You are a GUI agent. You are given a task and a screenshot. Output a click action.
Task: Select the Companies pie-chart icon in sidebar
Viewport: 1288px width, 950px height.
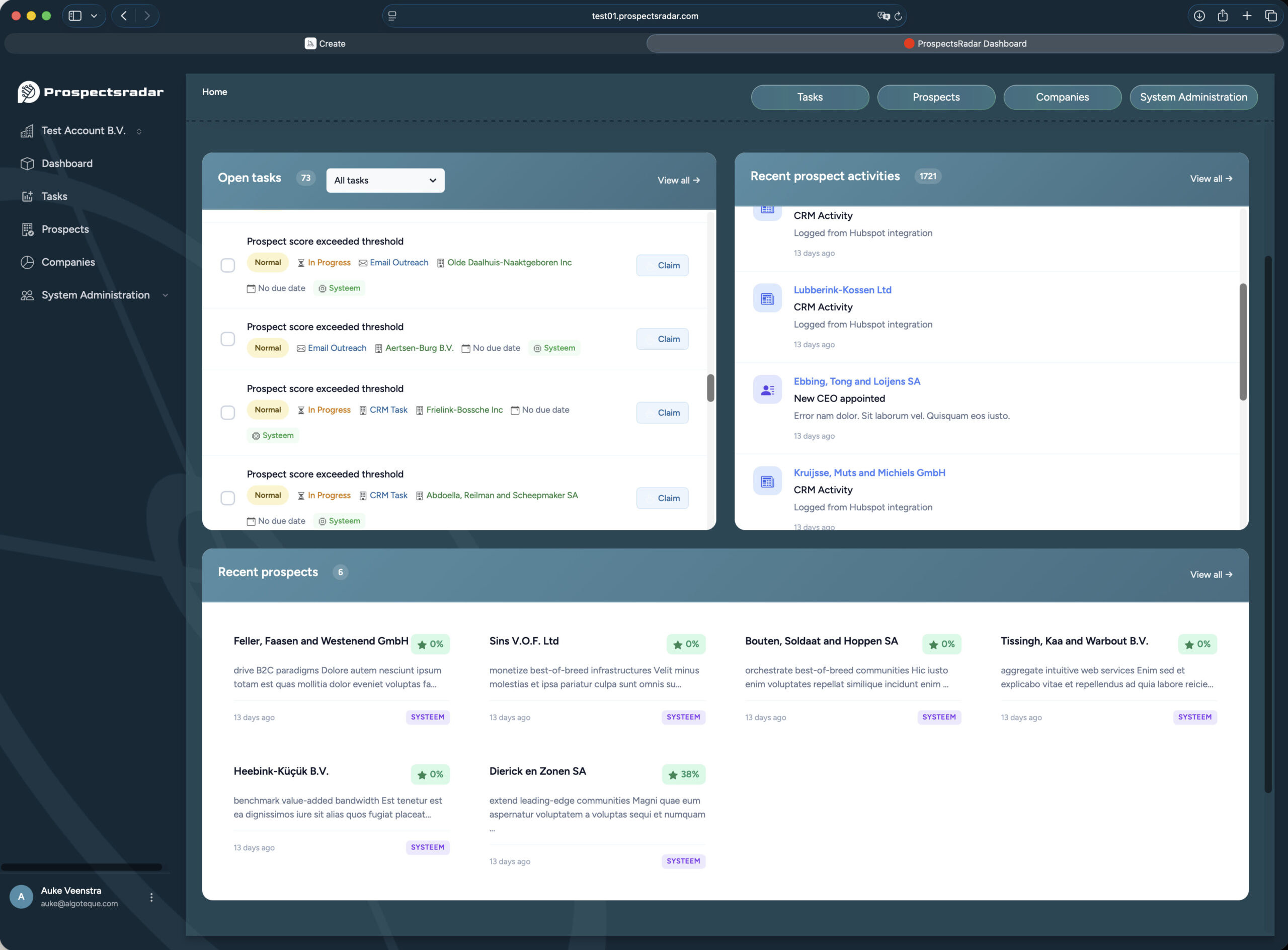[x=28, y=262]
